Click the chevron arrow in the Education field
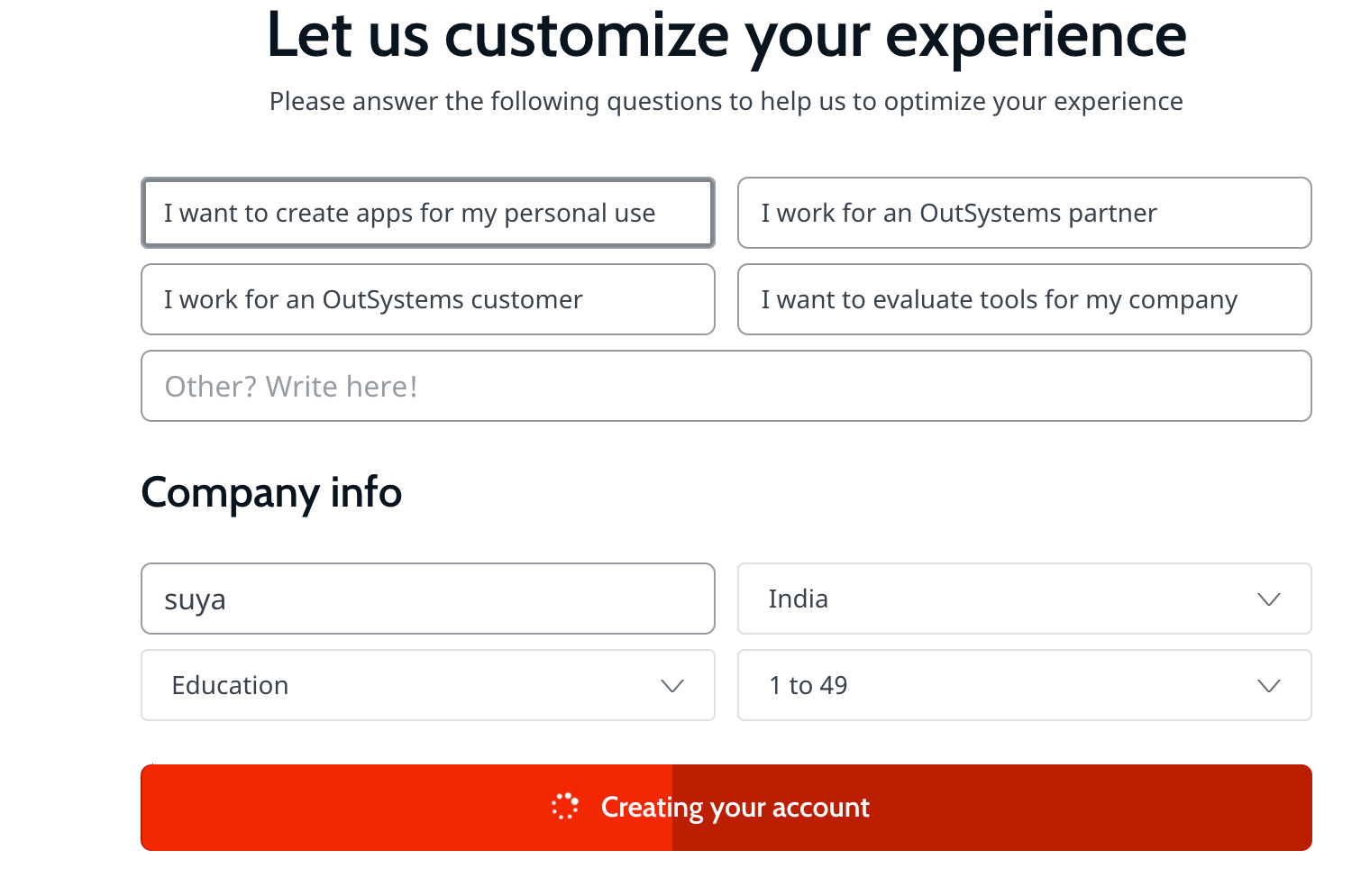Viewport: 1370px width, 896px height. tap(672, 686)
